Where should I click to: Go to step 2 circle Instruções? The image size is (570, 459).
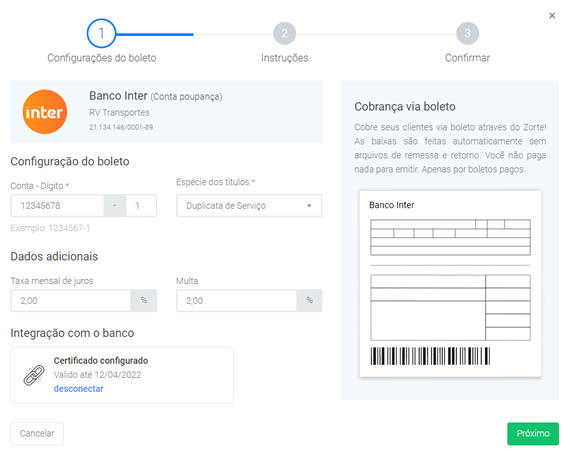[x=284, y=33]
